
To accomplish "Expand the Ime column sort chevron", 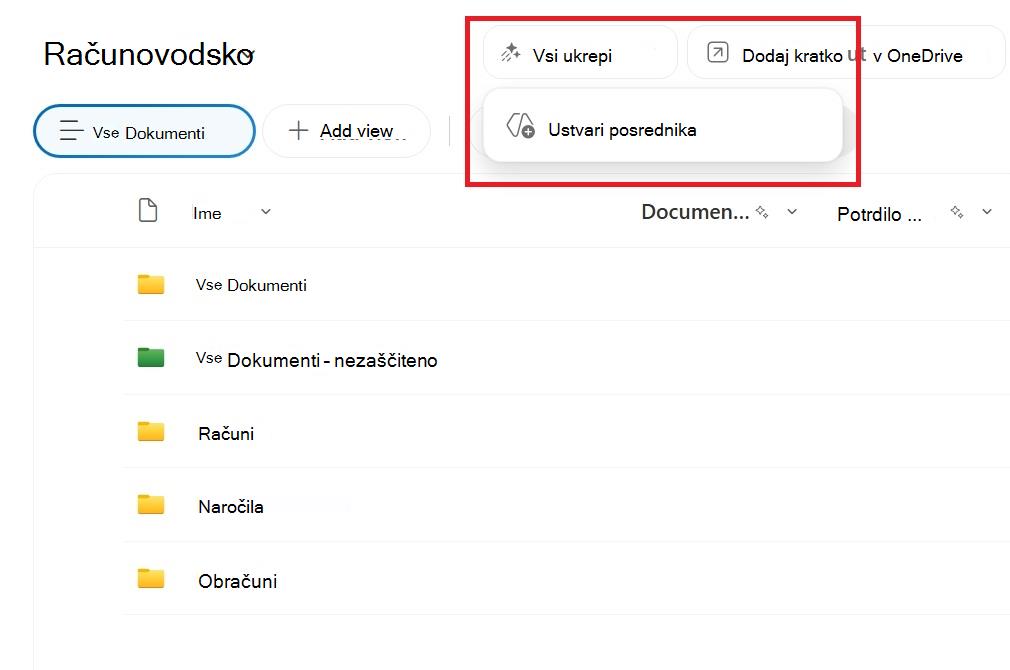I will (265, 211).
